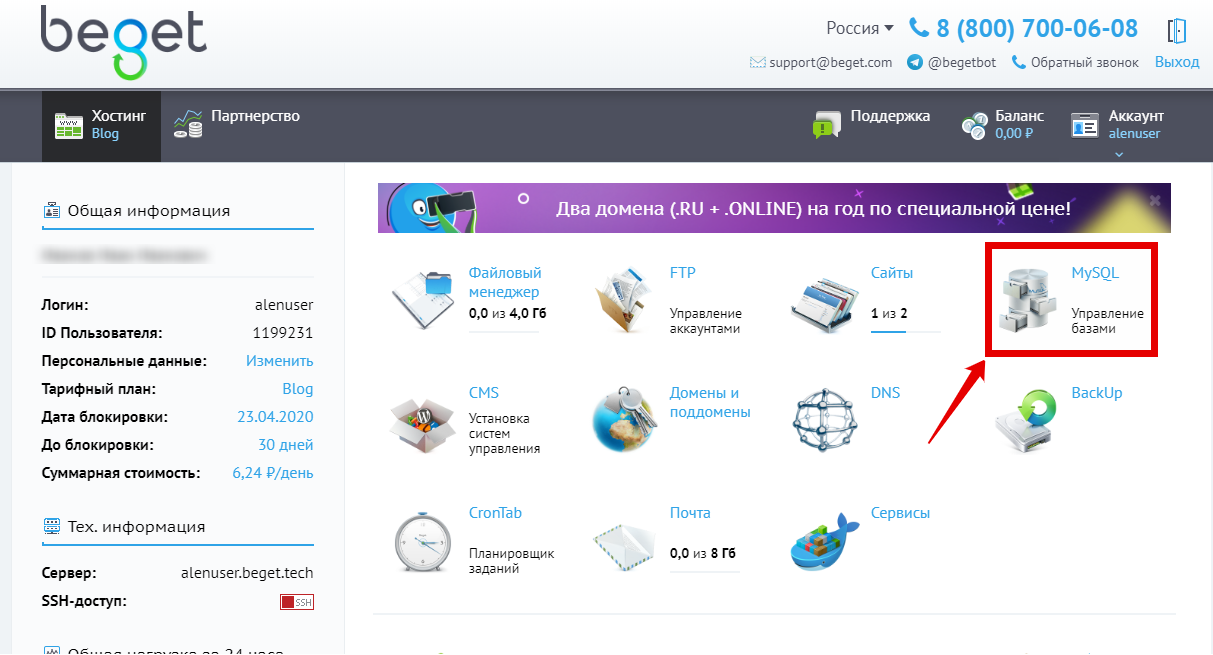
Task: Click the Sites 1 из 2 usage bar
Action: [906, 331]
